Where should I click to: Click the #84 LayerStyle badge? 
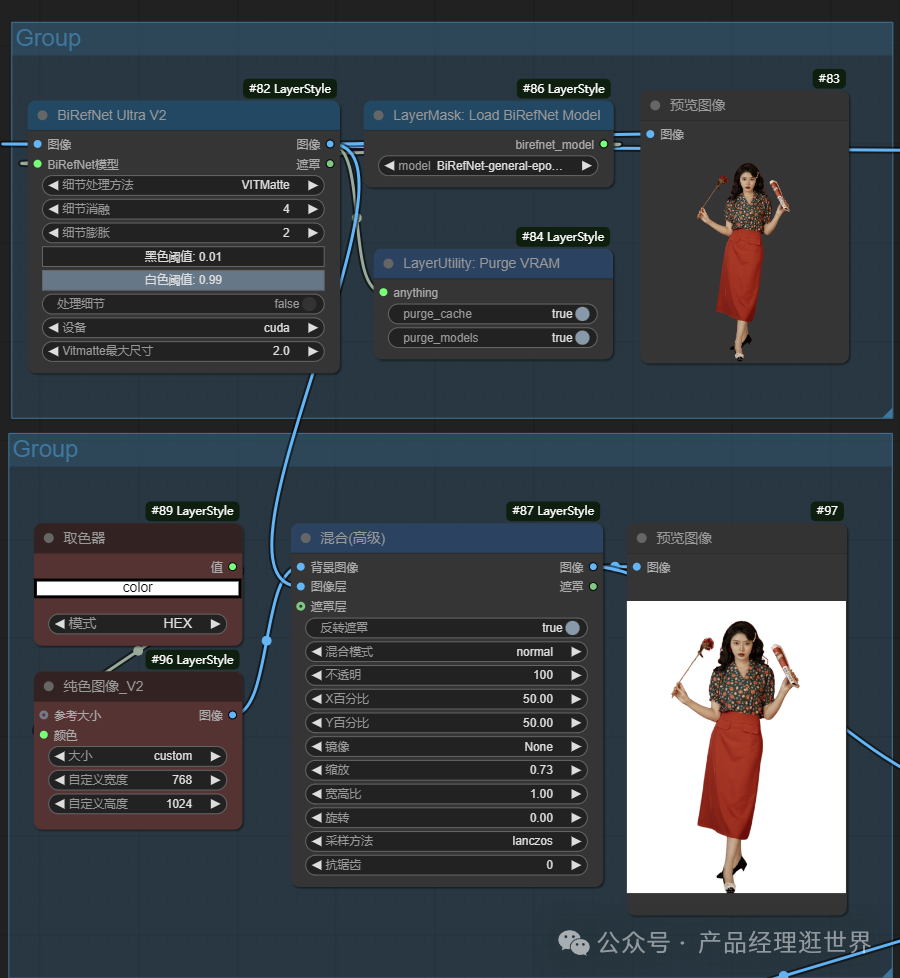563,236
